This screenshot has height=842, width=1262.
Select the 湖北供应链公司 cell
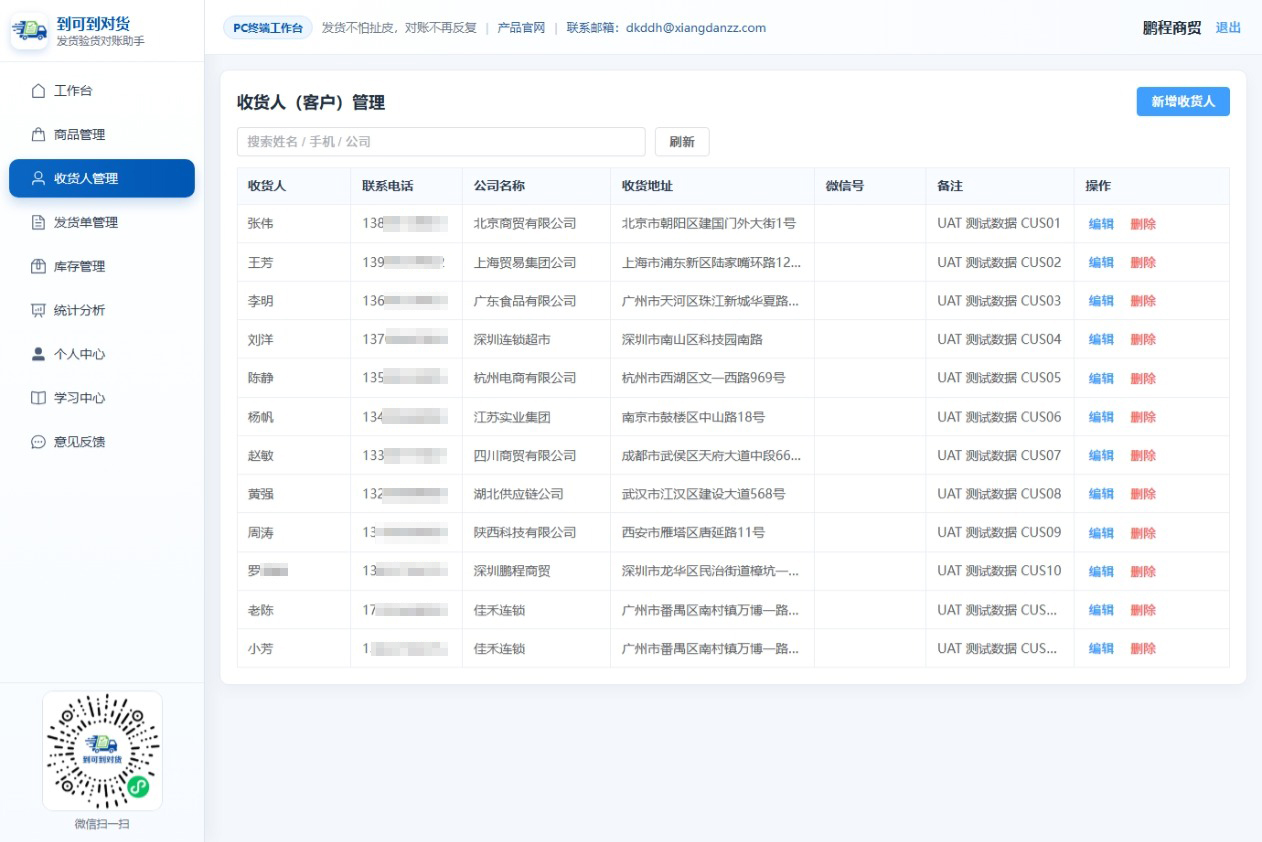(x=536, y=494)
